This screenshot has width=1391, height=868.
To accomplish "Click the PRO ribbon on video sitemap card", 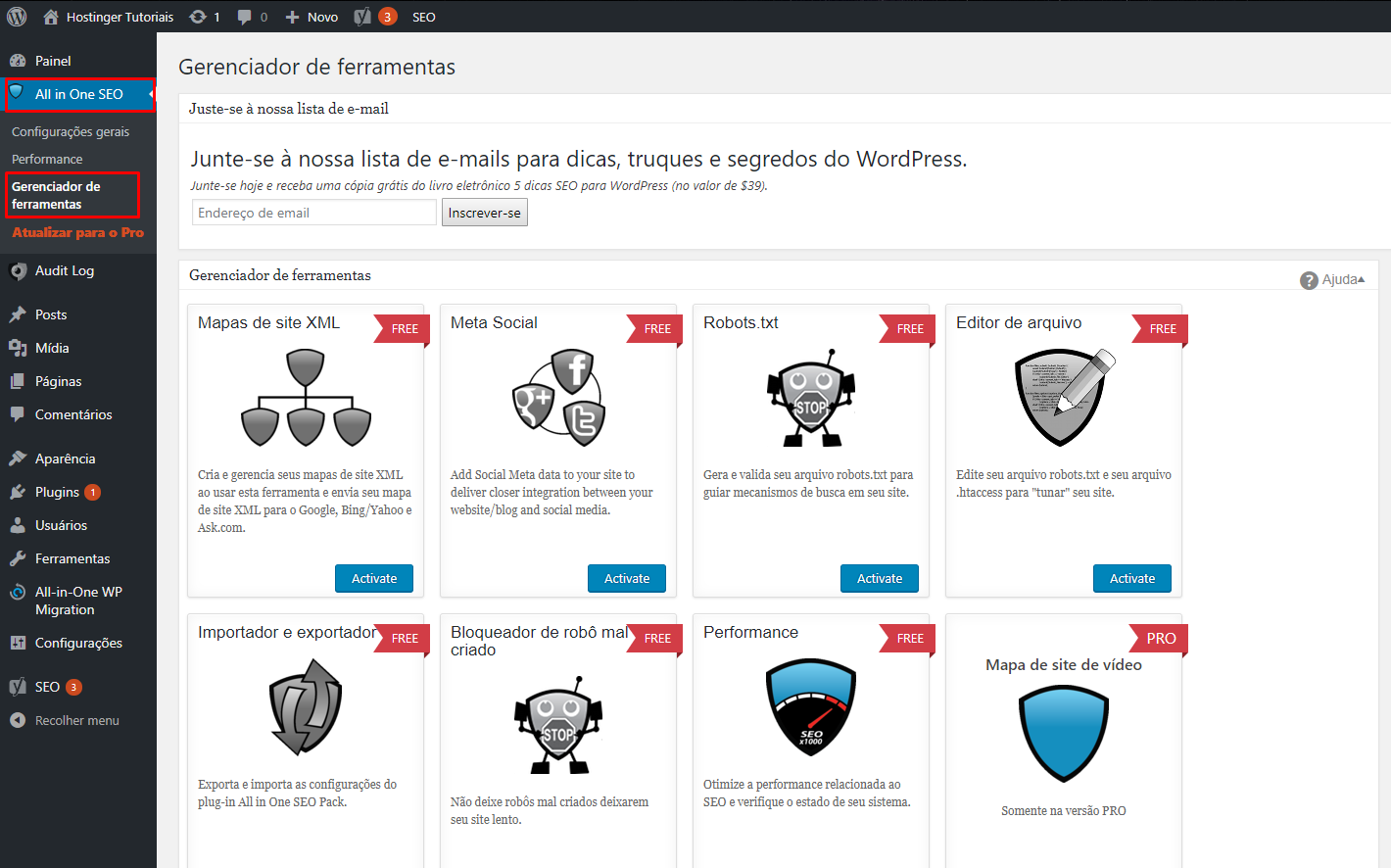I will coord(1158,638).
